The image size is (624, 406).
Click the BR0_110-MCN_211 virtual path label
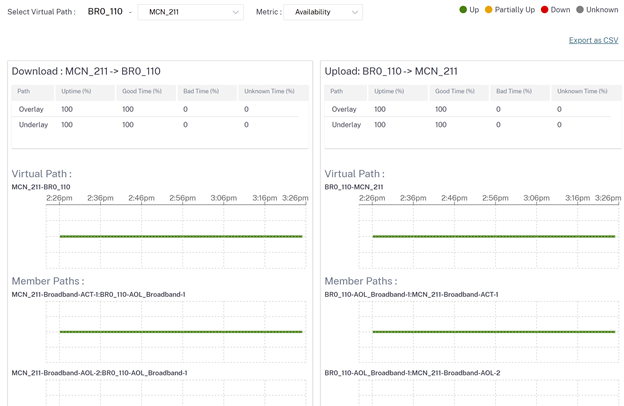coord(354,187)
